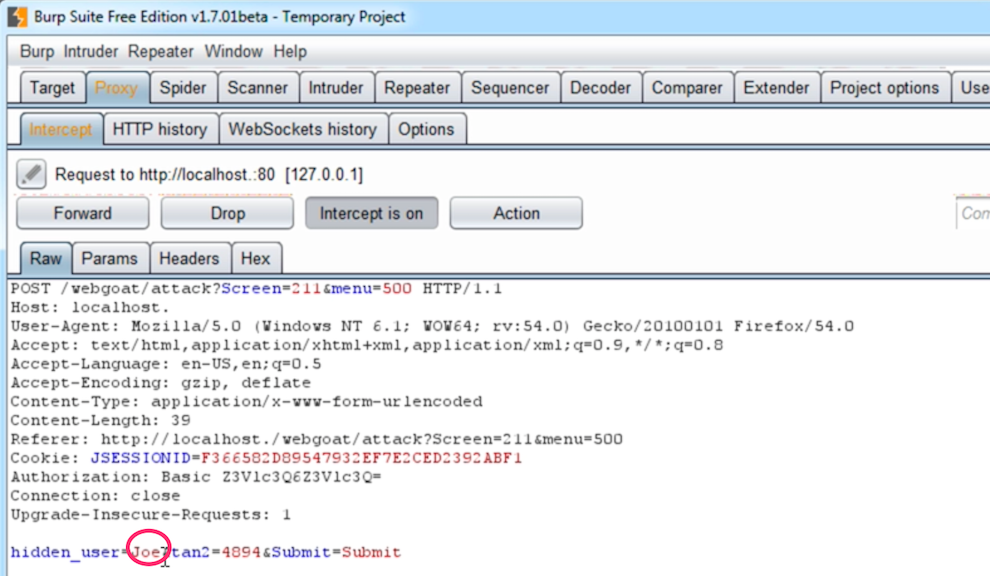Open the Window menu
This screenshot has height=576, width=990.
click(x=233, y=51)
